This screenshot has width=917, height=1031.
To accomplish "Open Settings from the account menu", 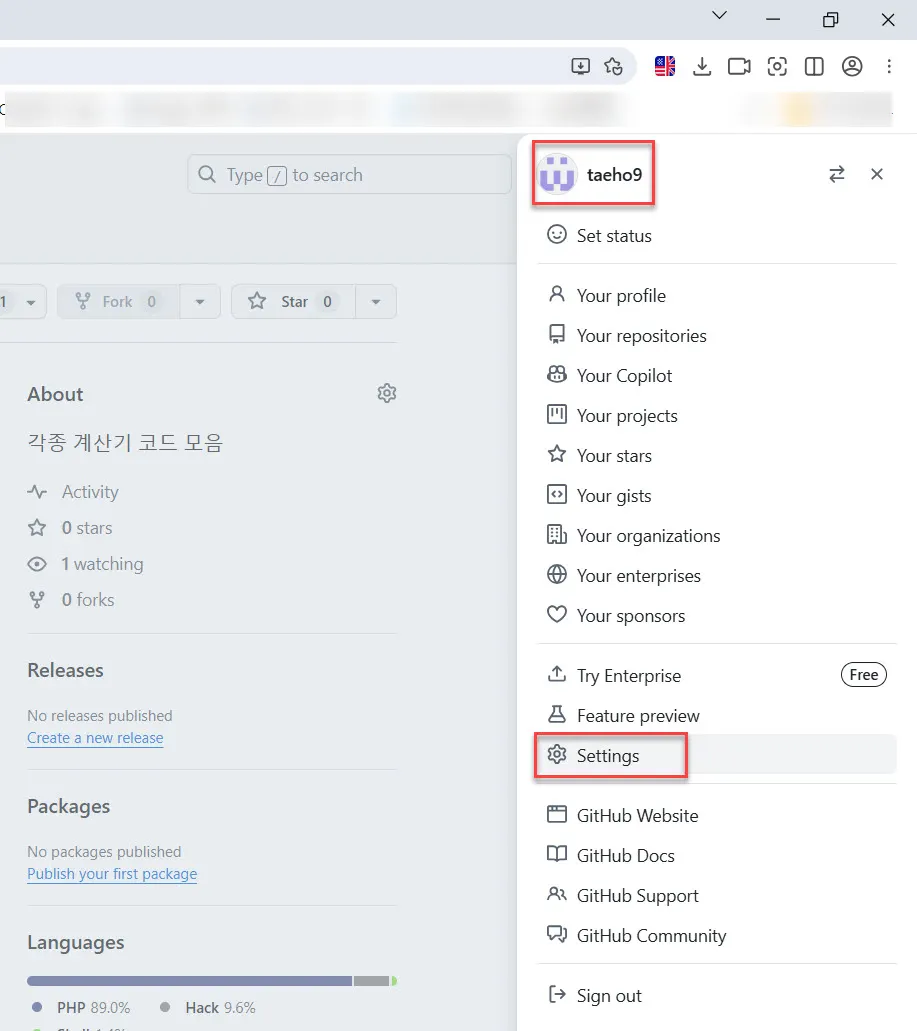I will (x=610, y=756).
